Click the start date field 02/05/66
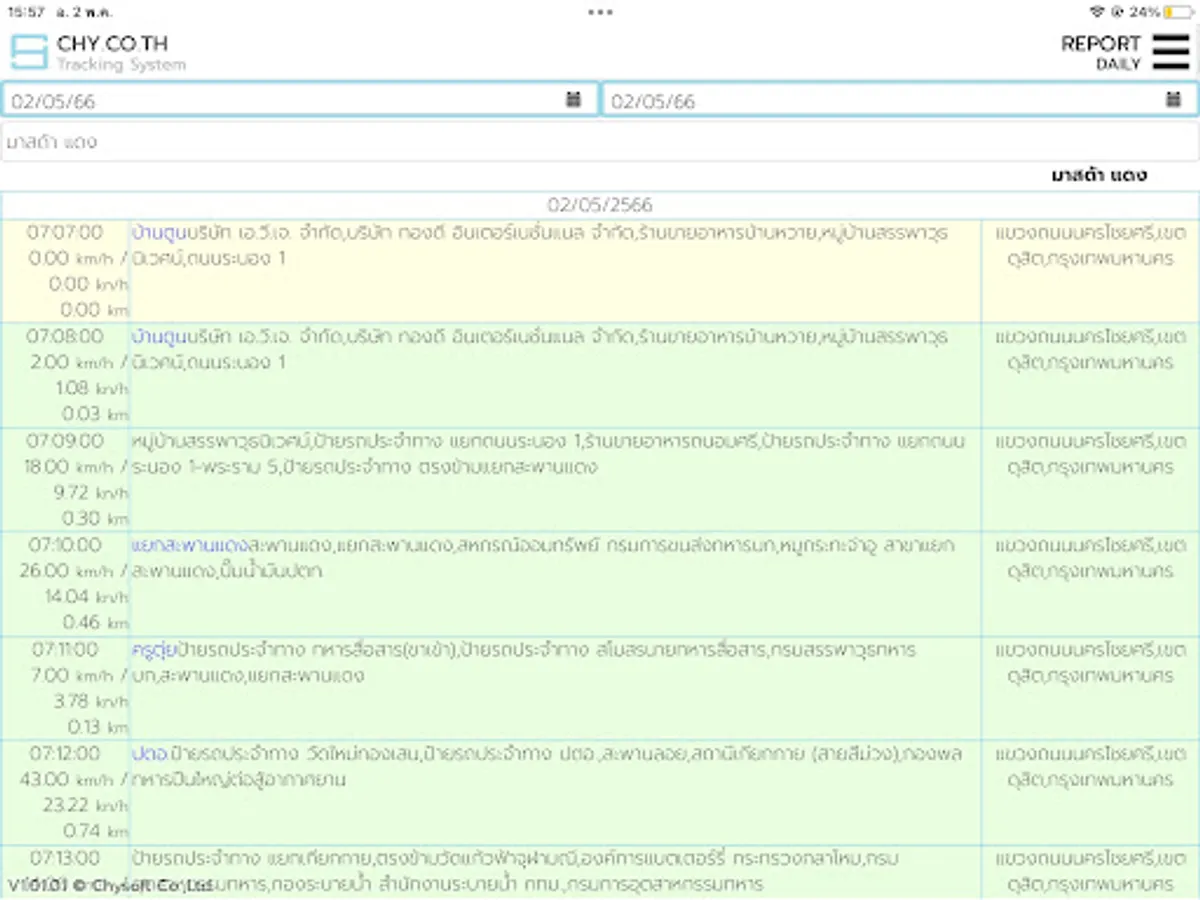1200x900 pixels. tap(300, 100)
